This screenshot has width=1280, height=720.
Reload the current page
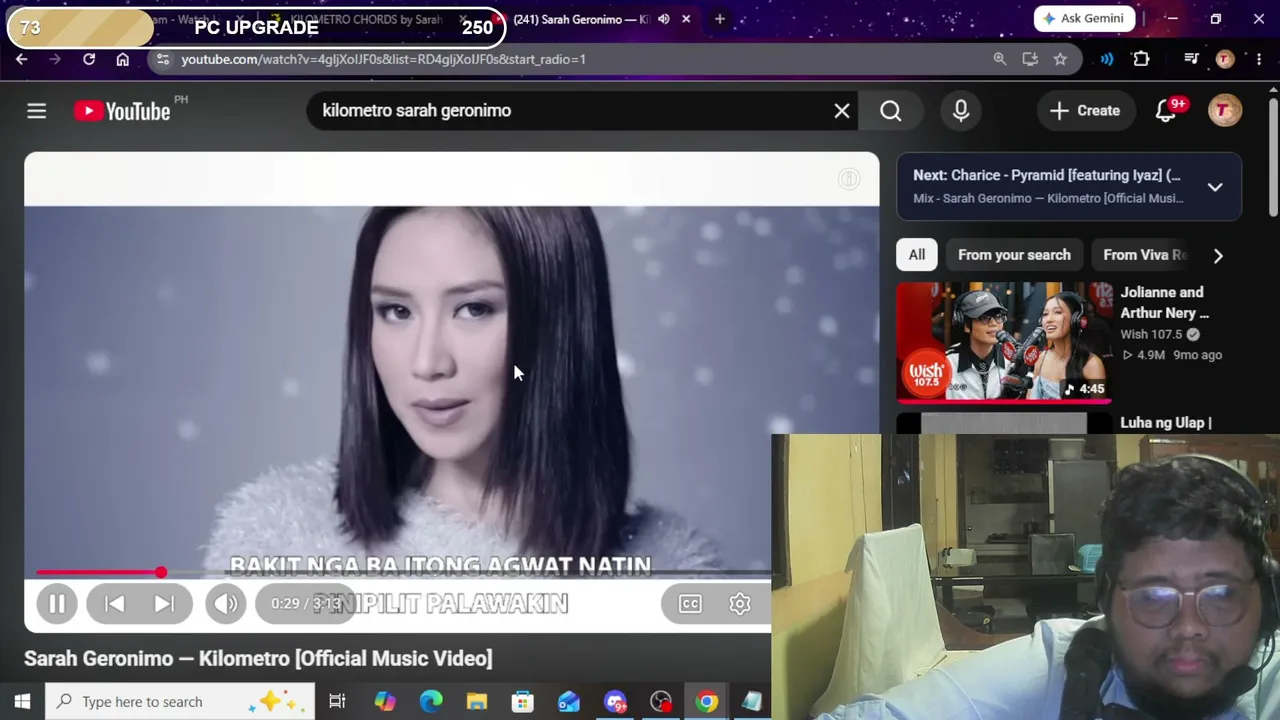(89, 59)
